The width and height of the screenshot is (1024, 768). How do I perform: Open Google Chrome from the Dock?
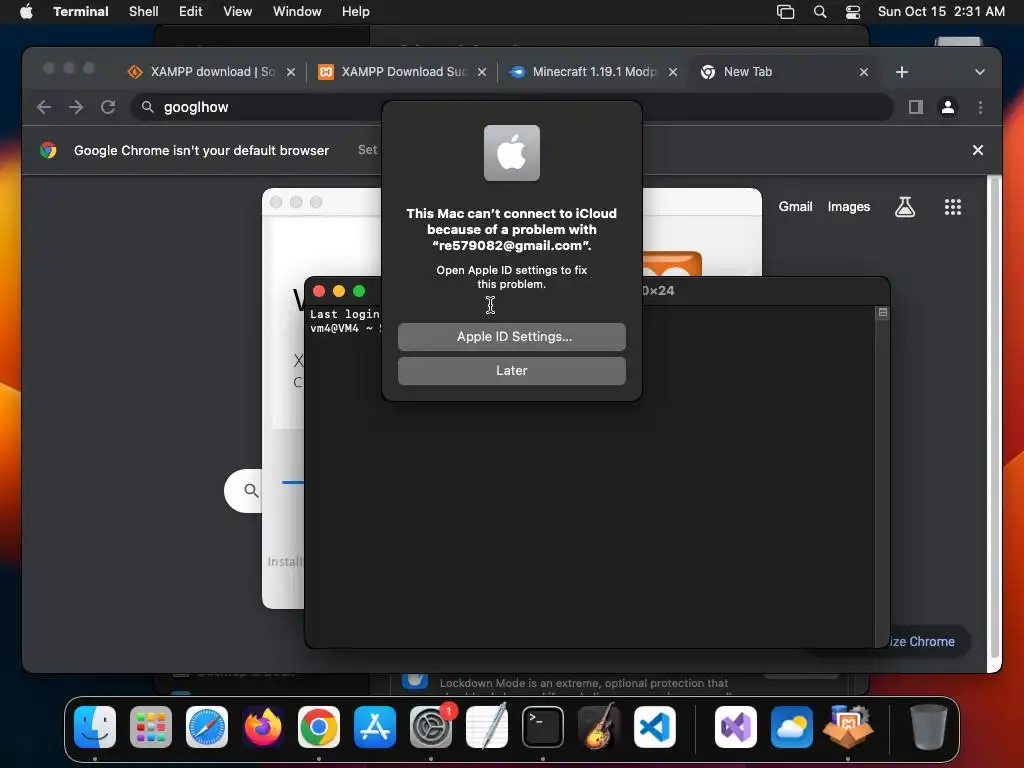coord(319,727)
